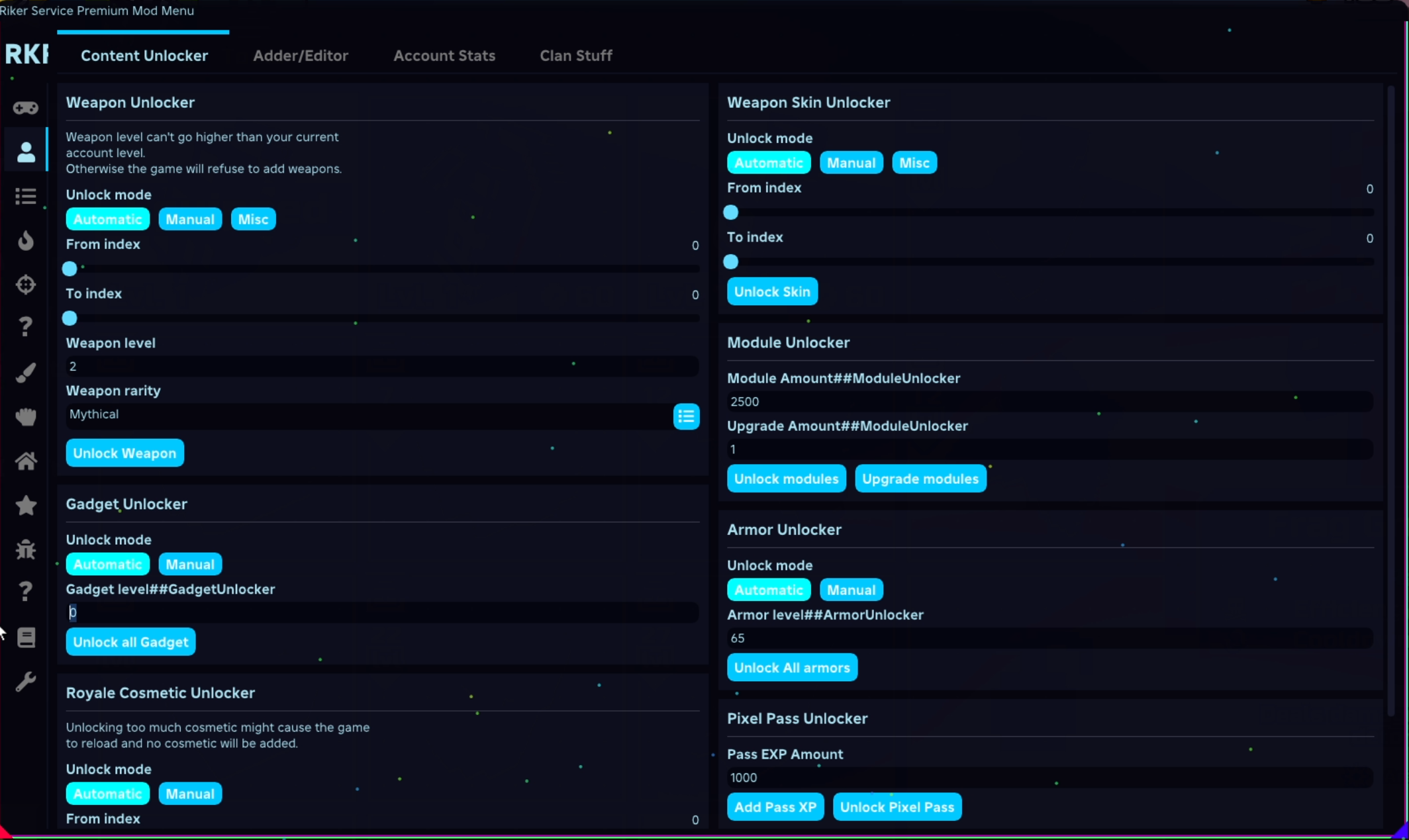Click the Unlock Pixel Pass button

coord(897,807)
